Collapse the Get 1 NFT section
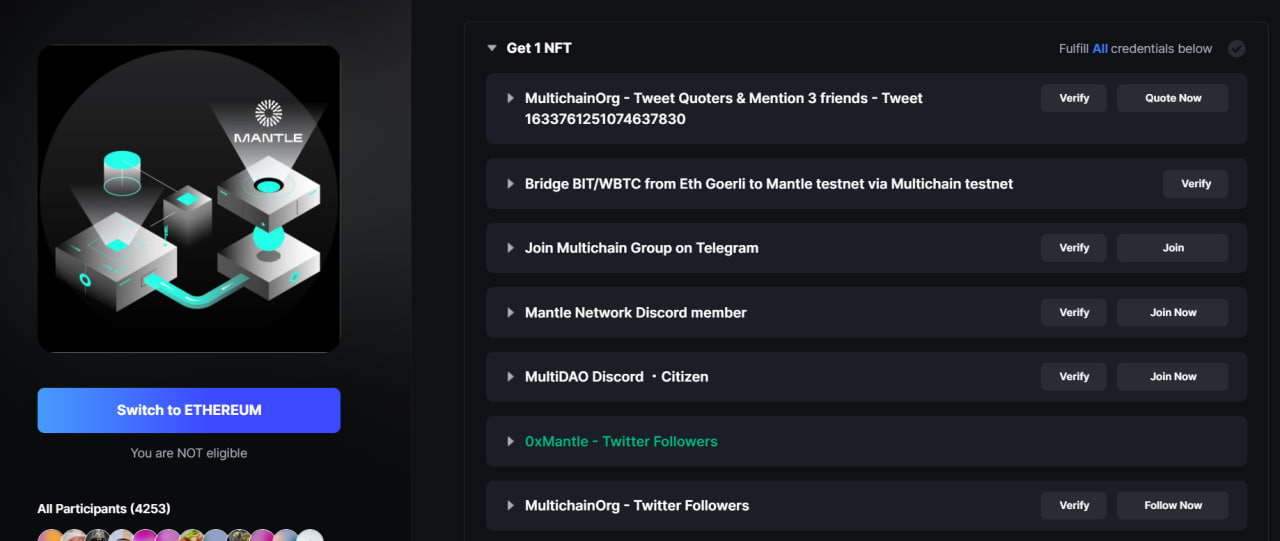 click(x=491, y=48)
